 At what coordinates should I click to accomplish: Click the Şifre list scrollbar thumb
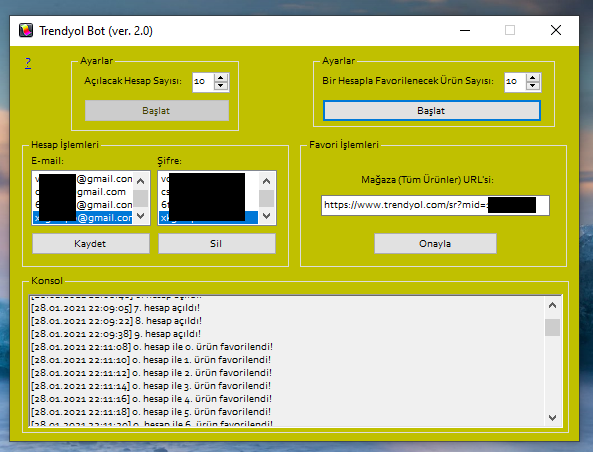(267, 199)
